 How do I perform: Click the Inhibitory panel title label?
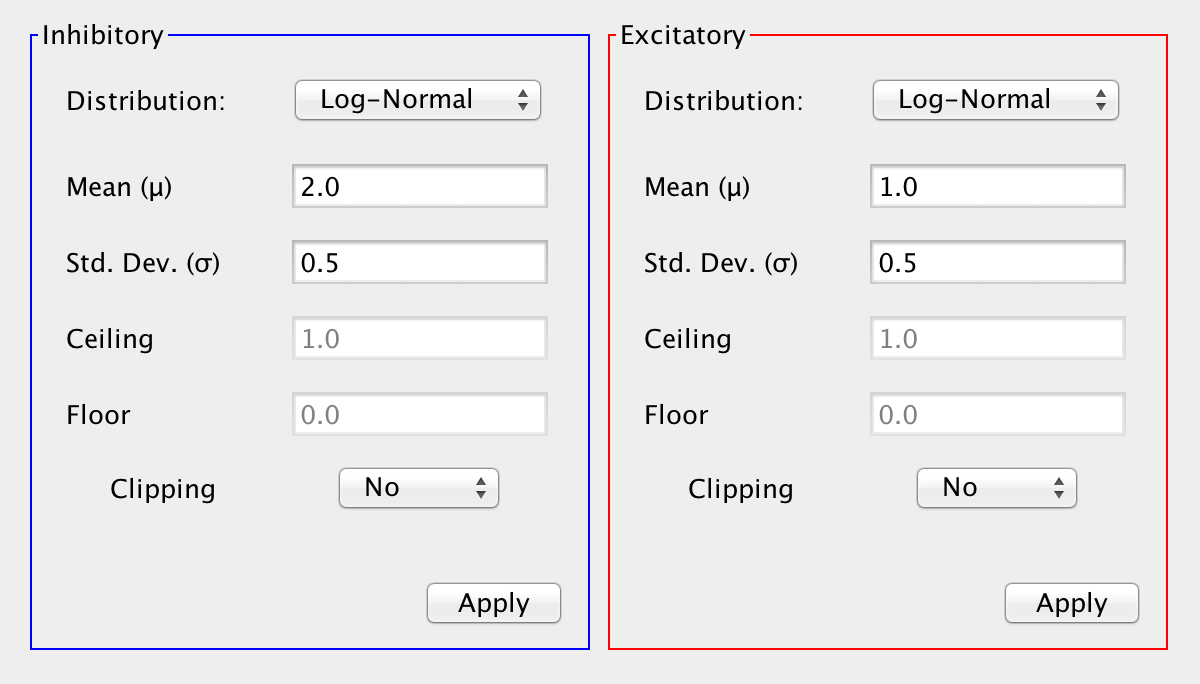[102, 36]
